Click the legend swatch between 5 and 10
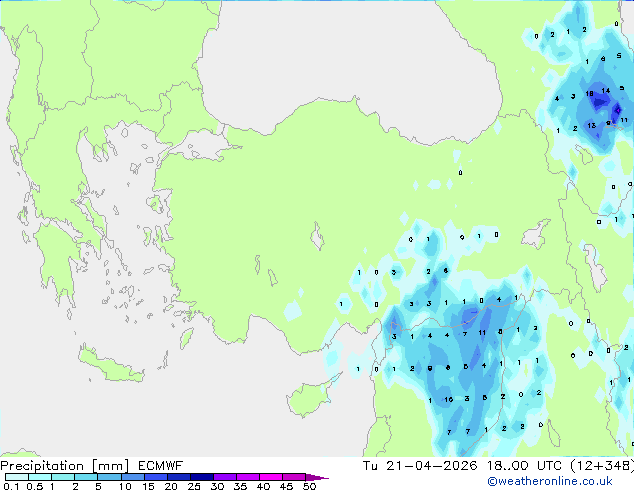Viewport: 634px width, 490px height. 109,477
